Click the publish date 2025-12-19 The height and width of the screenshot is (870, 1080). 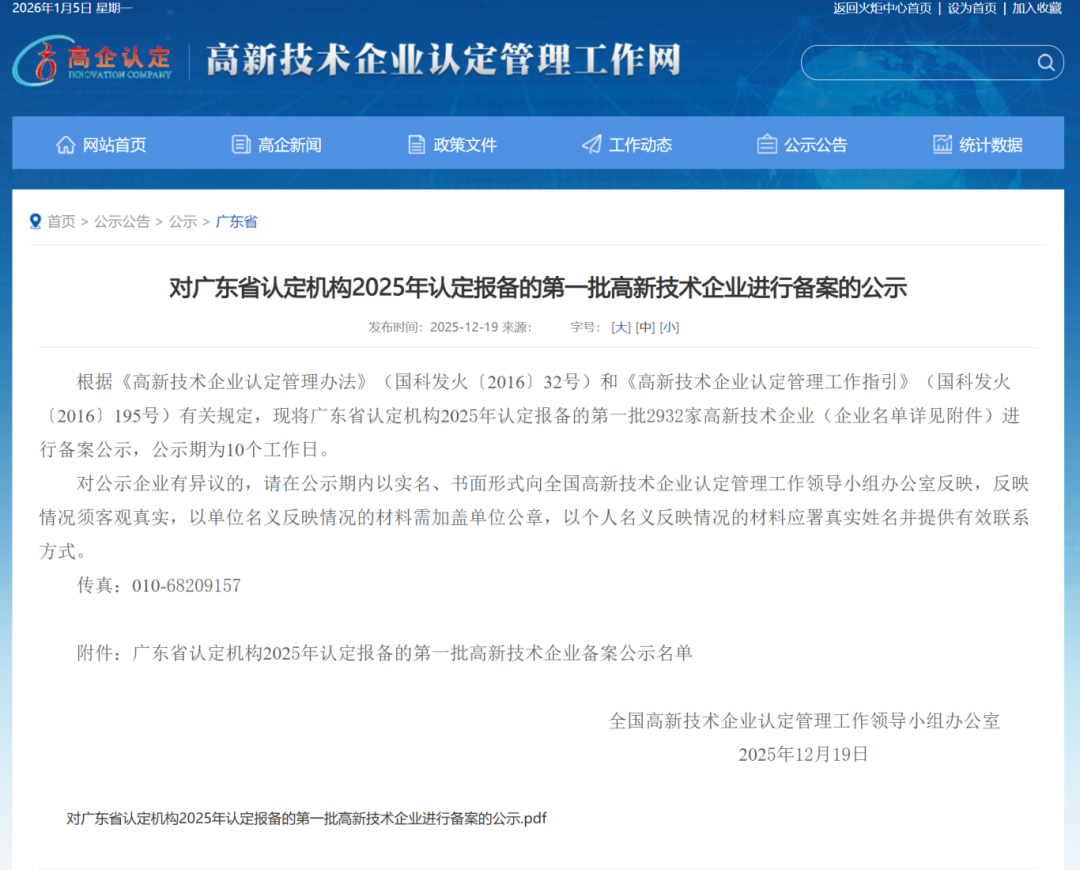pyautogui.click(x=464, y=327)
